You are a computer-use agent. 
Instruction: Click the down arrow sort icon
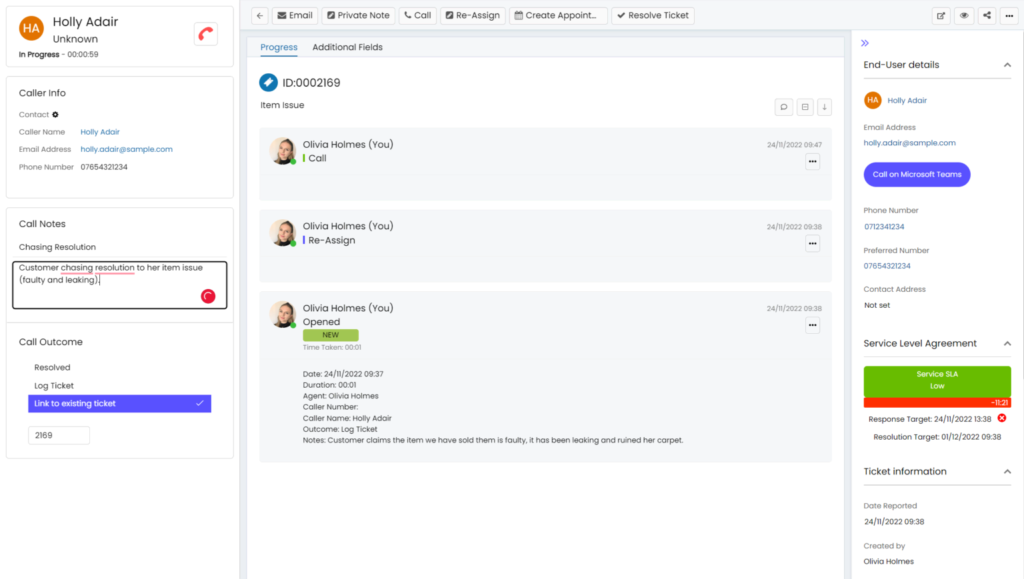coord(824,107)
